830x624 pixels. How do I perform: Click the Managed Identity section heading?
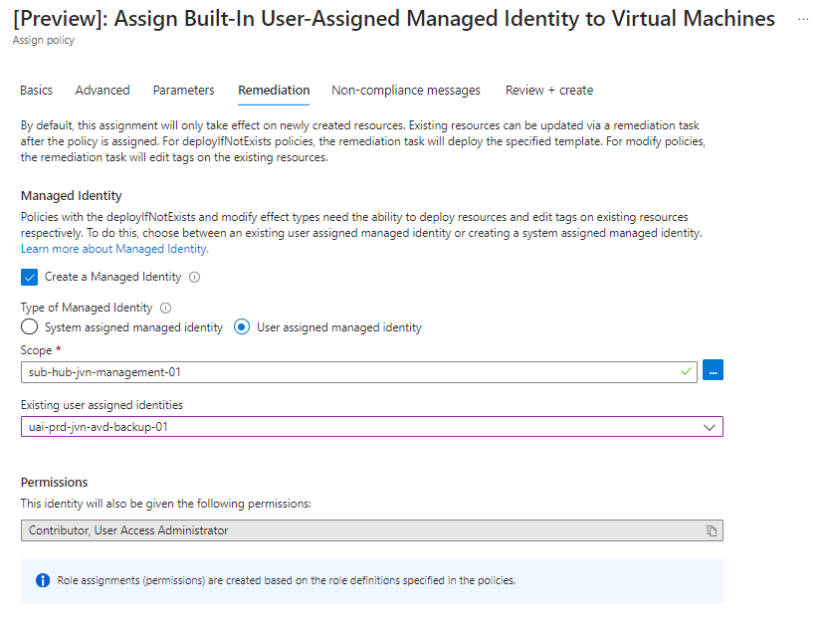[x=71, y=196]
